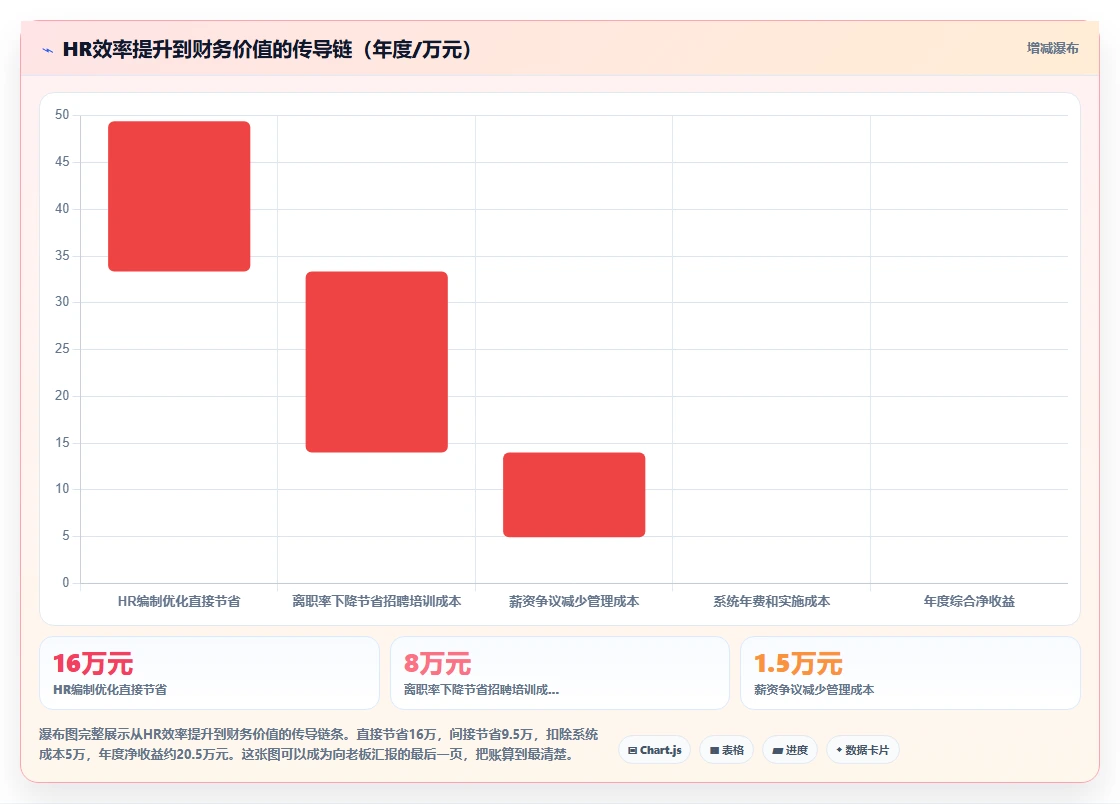Click the red bar for 离职率下降节省招聘培训成本

click(x=376, y=362)
